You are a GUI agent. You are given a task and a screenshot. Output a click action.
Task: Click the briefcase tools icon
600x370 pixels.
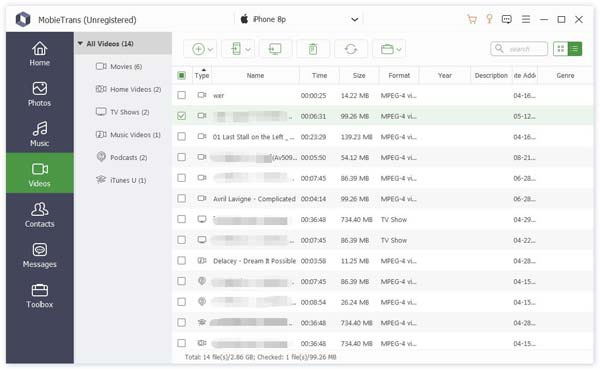387,49
